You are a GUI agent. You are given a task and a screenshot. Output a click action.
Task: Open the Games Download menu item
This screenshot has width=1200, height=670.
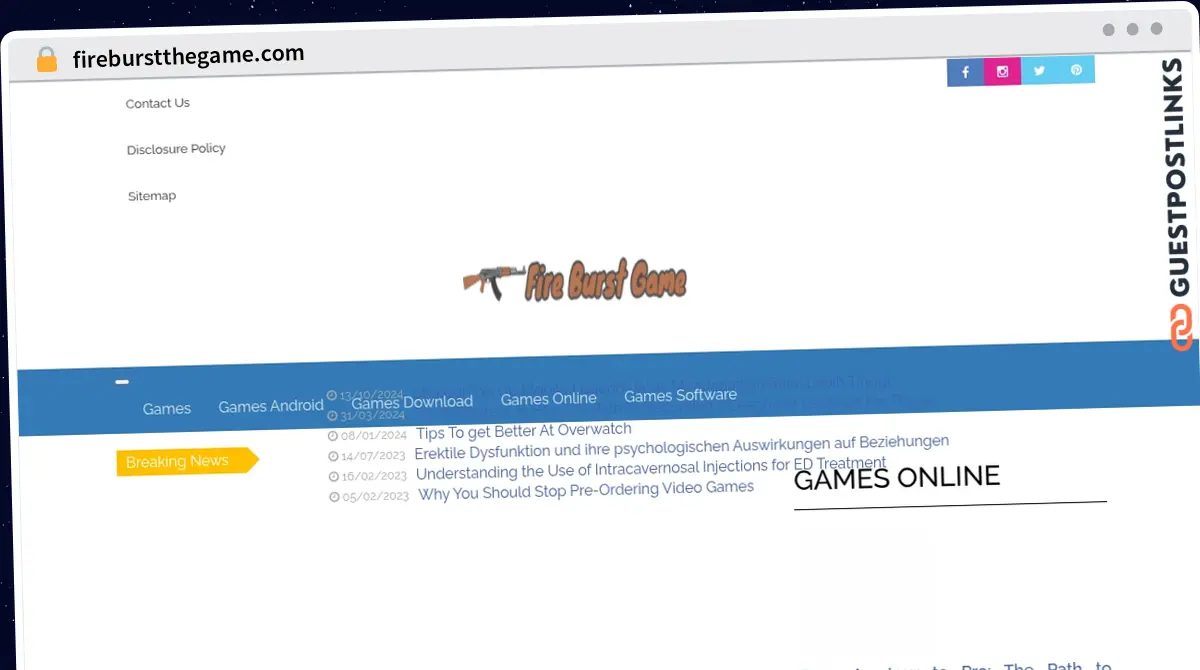(x=412, y=401)
